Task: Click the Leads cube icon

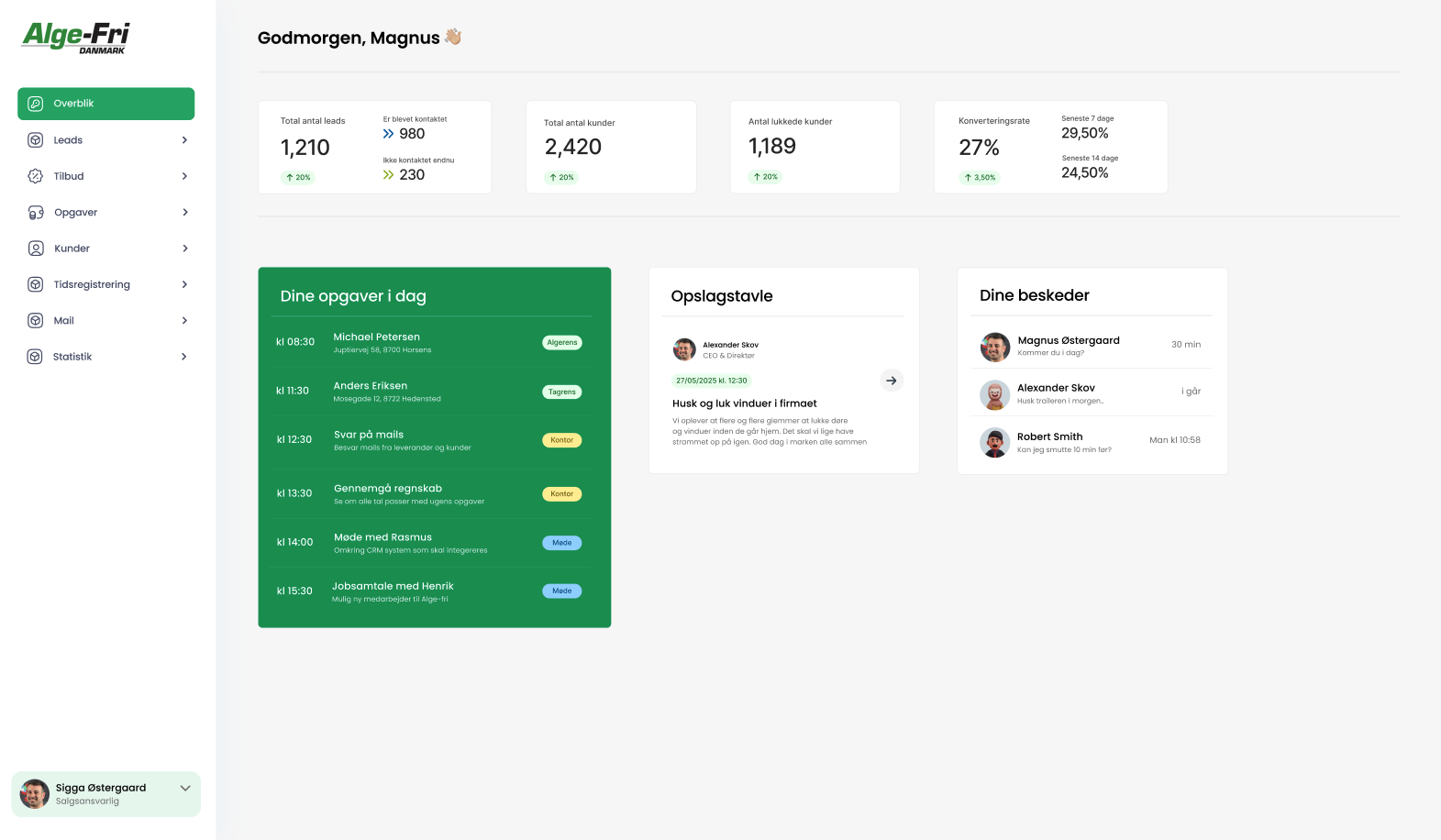Action: [x=35, y=140]
